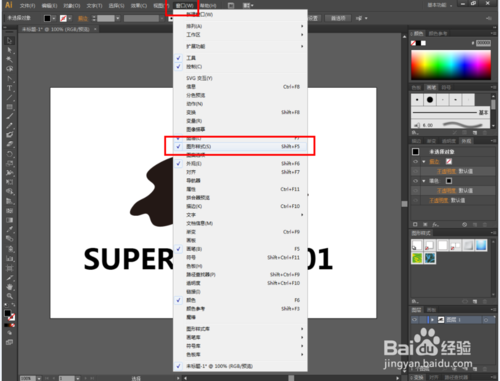Select the Paintbrush tool
Viewport: 500px width, 381px height.
(x=9, y=116)
